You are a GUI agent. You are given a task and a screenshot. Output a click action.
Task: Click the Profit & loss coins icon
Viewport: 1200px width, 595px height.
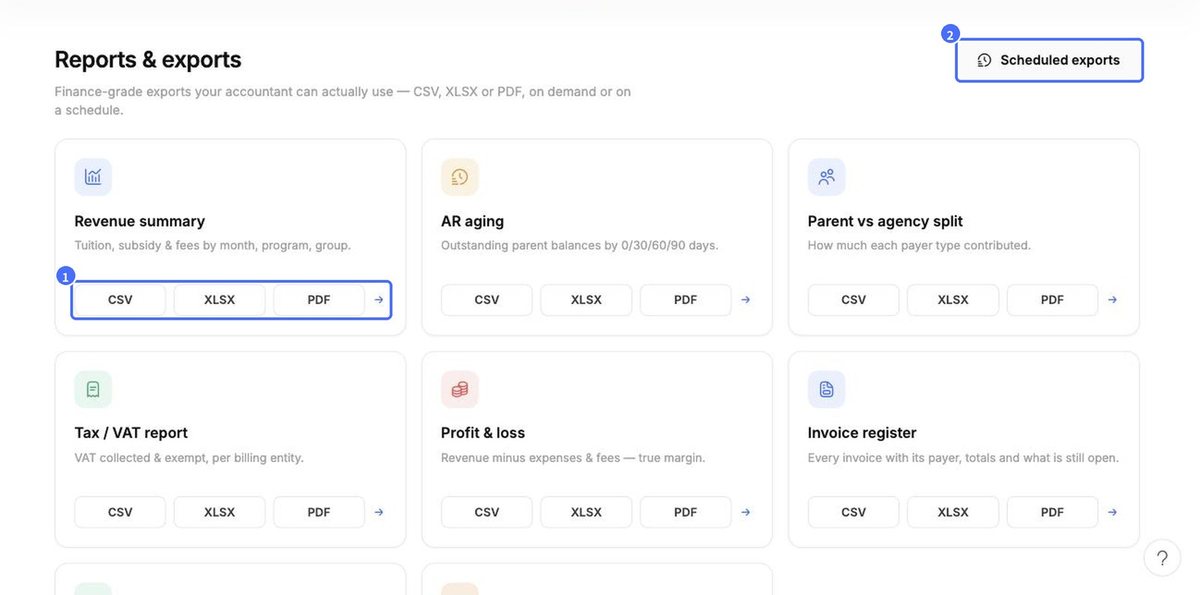[460, 389]
